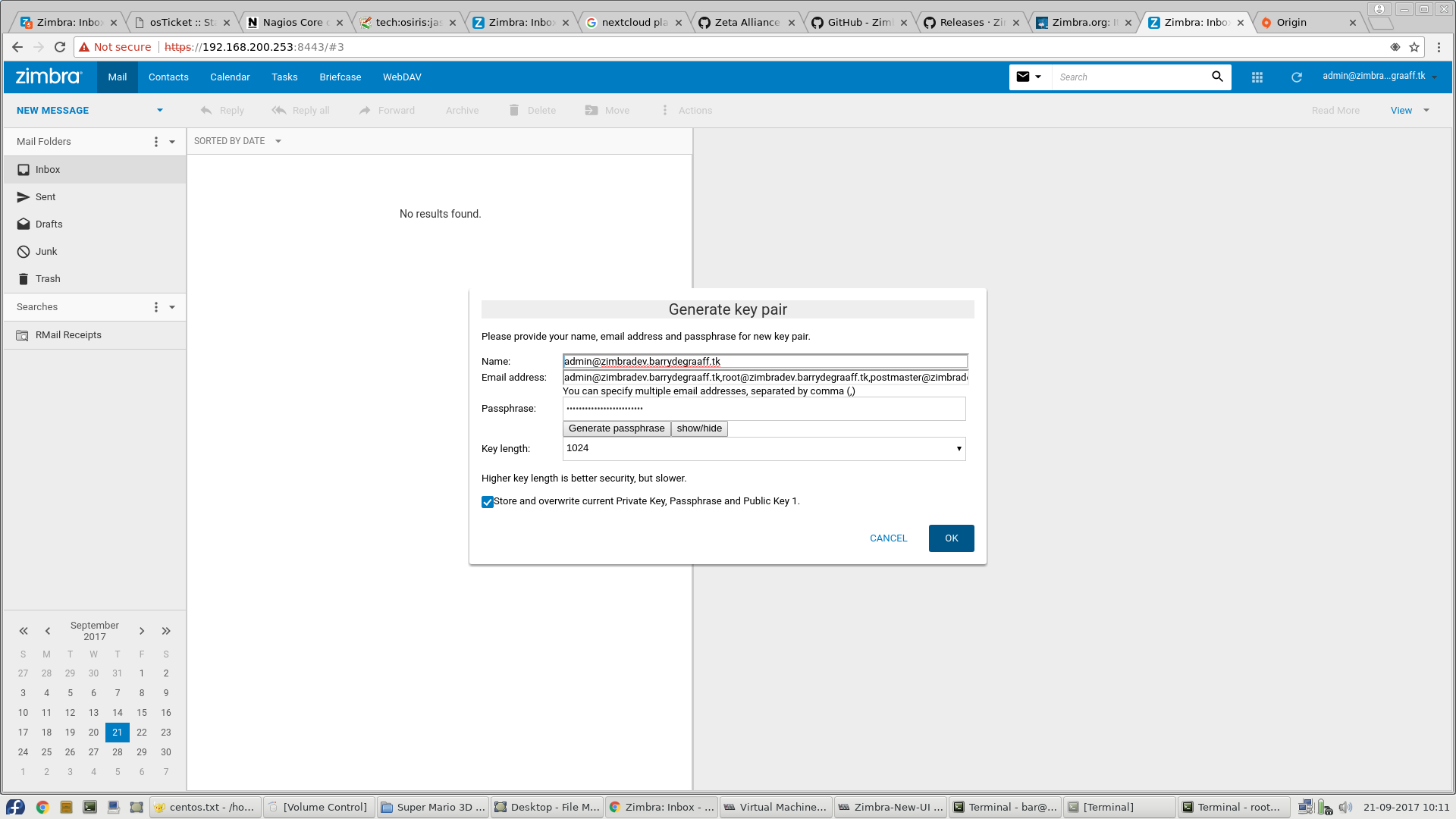
Task: Expand the View dropdown menu
Action: coord(1426,111)
